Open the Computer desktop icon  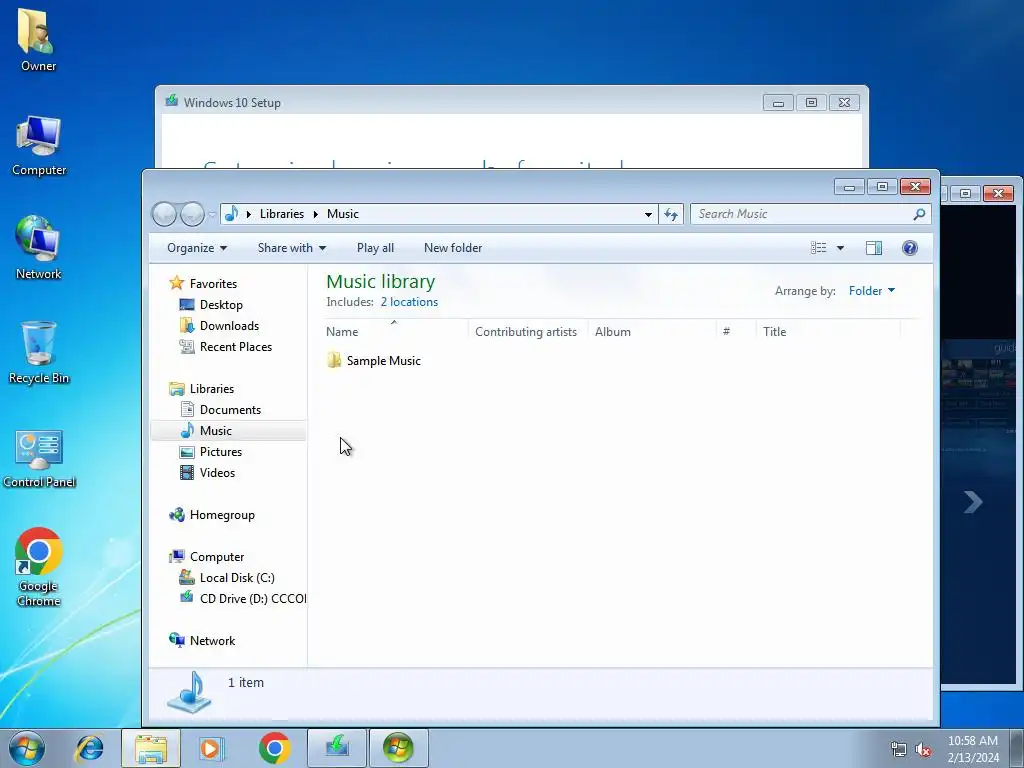tap(39, 146)
